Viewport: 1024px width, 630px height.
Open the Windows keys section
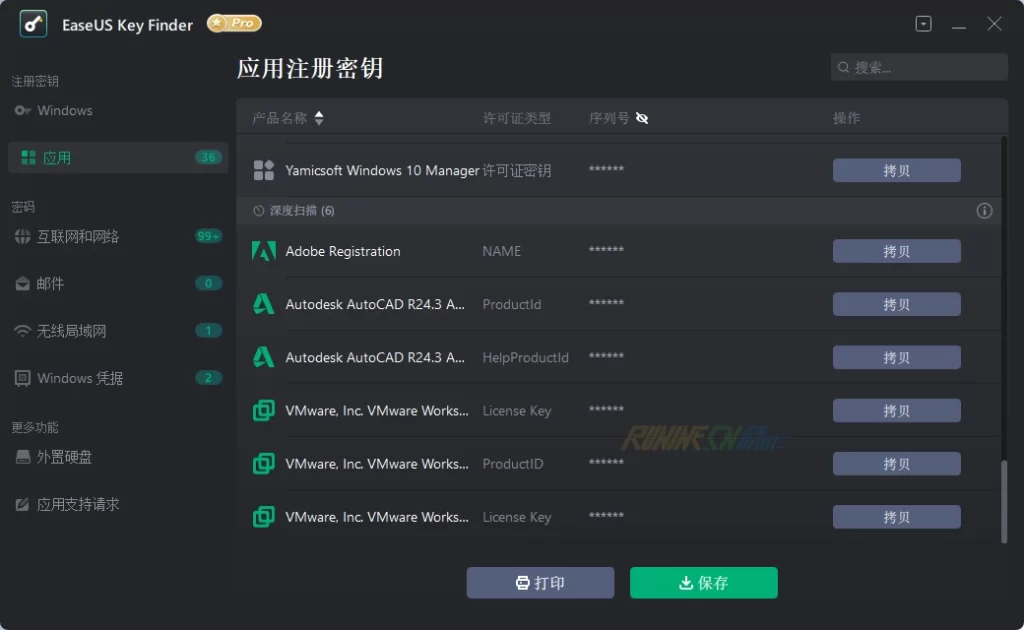(64, 110)
